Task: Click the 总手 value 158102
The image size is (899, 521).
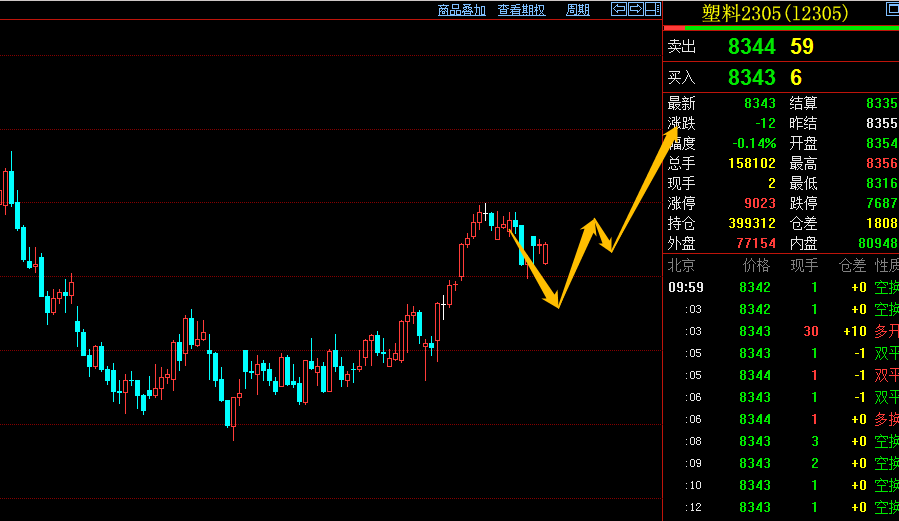Action: (752, 163)
